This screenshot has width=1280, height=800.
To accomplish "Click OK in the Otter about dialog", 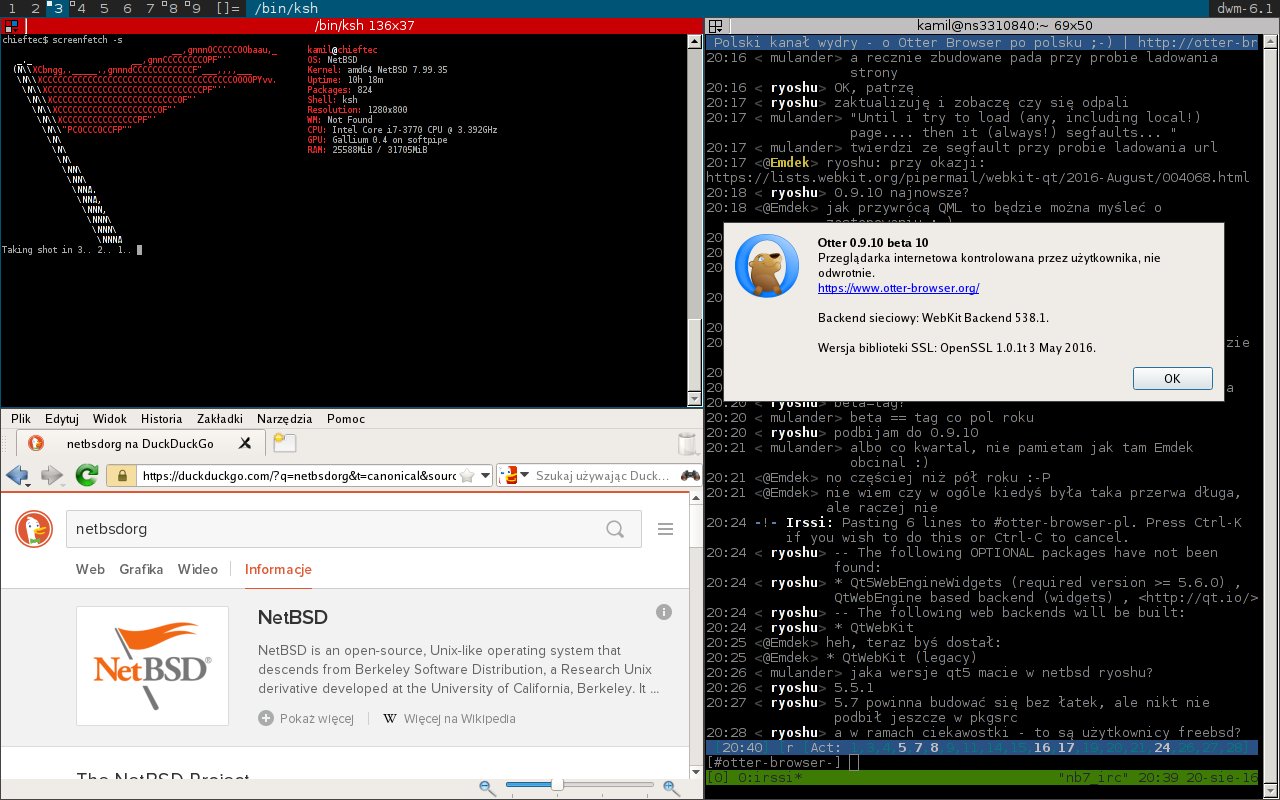I will click(1172, 379).
